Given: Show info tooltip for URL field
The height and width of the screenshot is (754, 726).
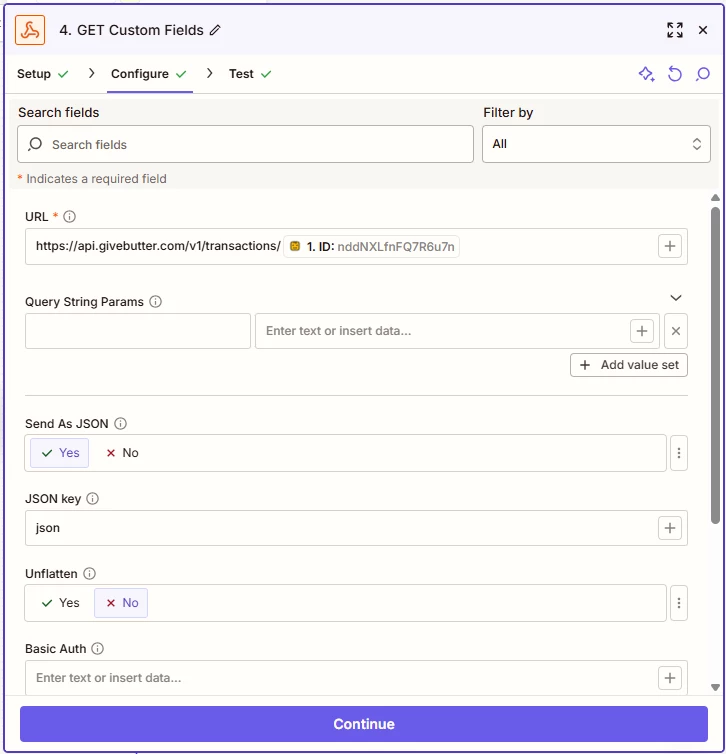Looking at the screenshot, I should (69, 217).
